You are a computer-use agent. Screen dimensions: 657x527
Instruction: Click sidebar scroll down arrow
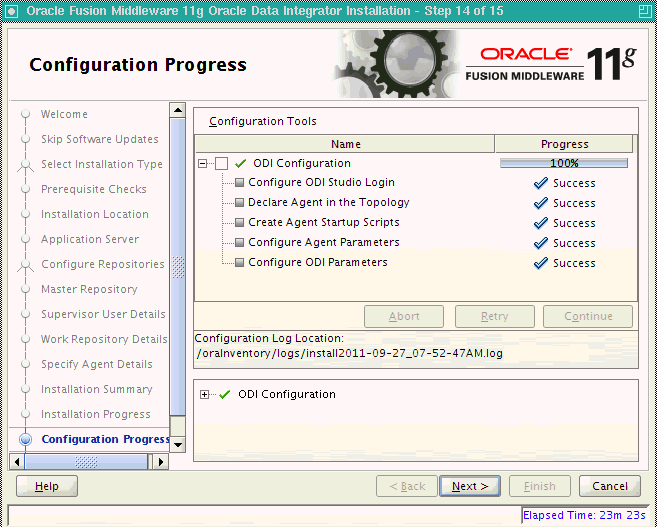pos(178,444)
